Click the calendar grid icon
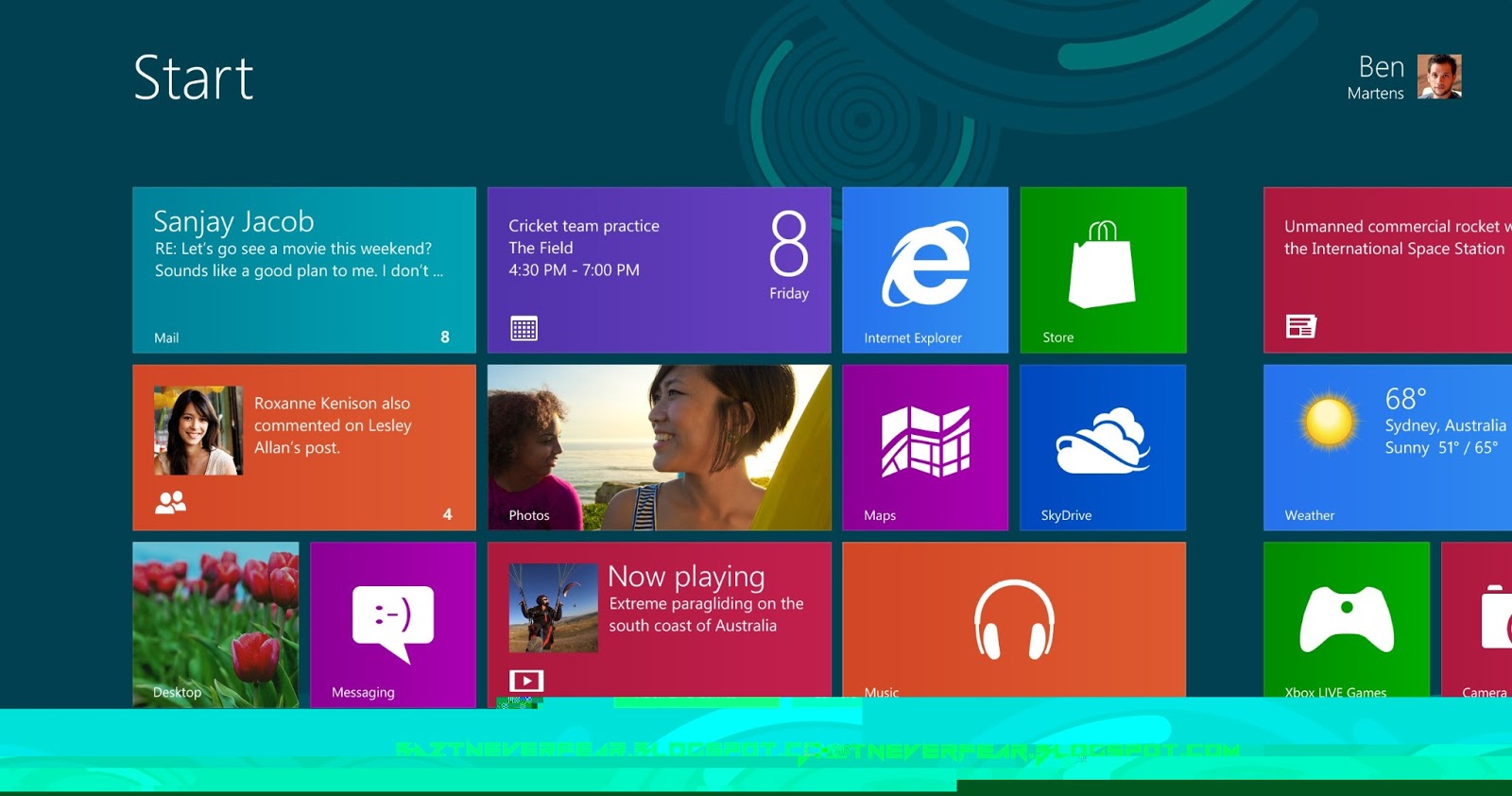This screenshot has width=1512, height=796. [524, 328]
